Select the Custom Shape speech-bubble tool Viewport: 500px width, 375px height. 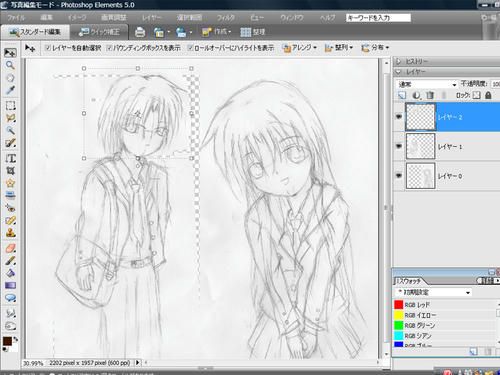pyautogui.click(x=10, y=298)
